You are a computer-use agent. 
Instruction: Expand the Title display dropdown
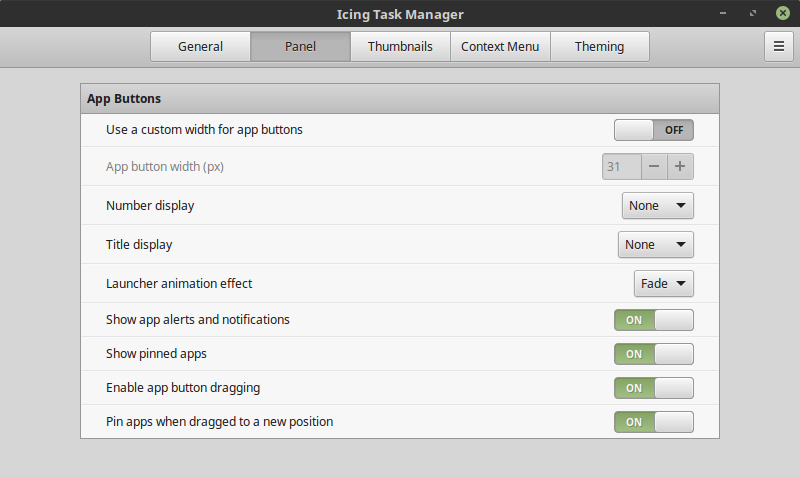[x=655, y=245]
